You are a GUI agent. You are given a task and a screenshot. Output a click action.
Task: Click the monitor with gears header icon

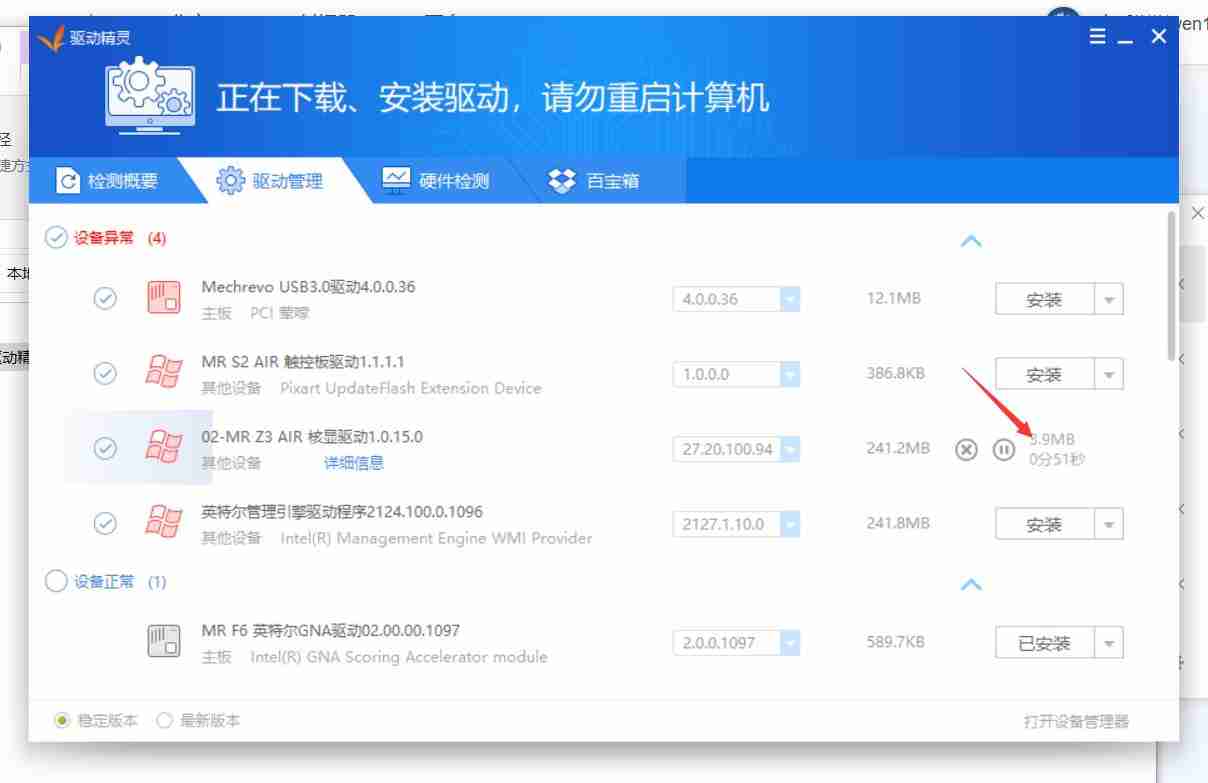tap(148, 96)
